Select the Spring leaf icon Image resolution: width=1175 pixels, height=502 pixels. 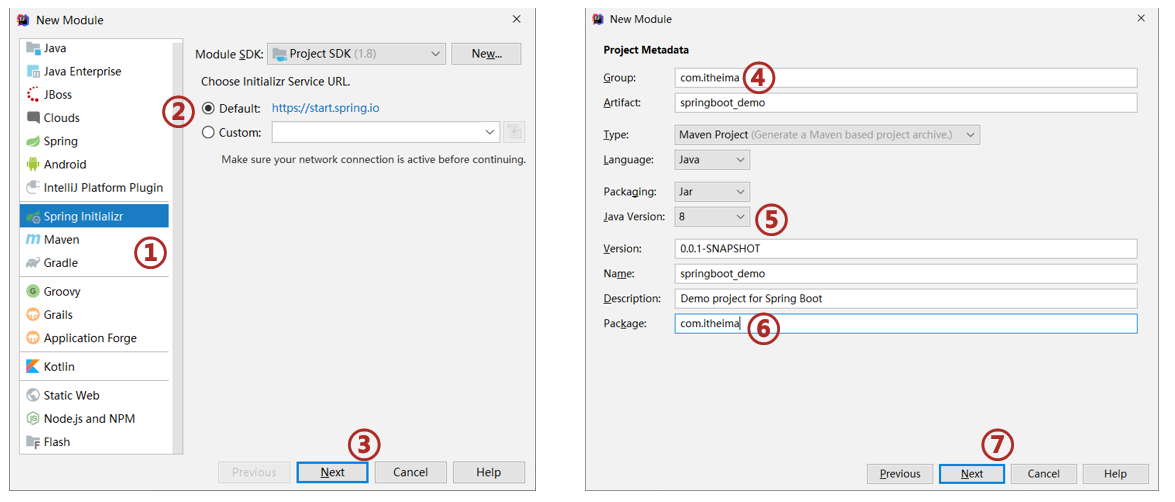[x=33, y=141]
